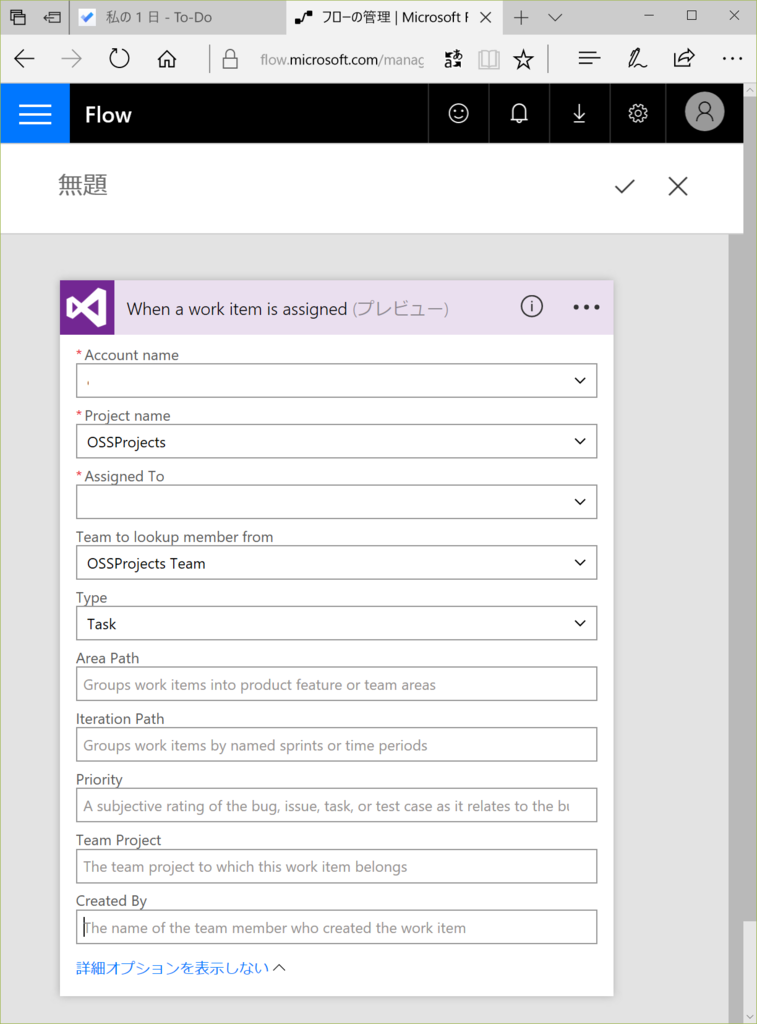
Task: Click the site lock icon
Action: tap(230, 59)
